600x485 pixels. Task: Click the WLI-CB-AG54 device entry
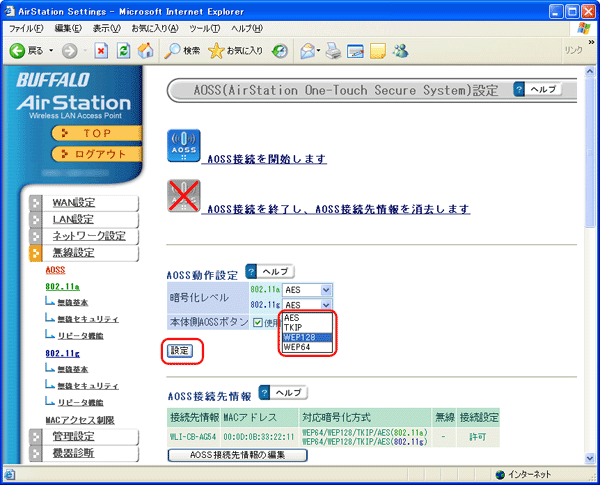pos(193,437)
